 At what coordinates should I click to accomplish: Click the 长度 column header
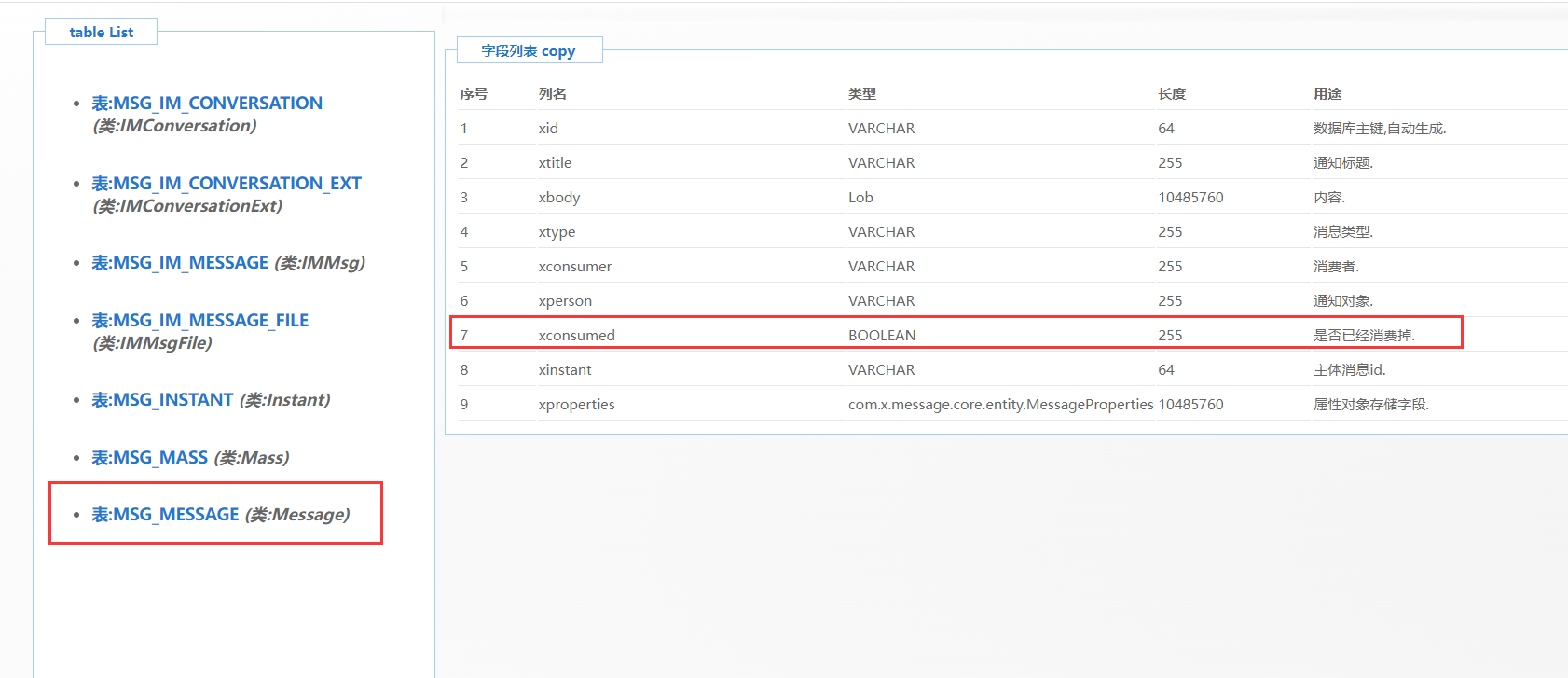pyautogui.click(x=1172, y=94)
